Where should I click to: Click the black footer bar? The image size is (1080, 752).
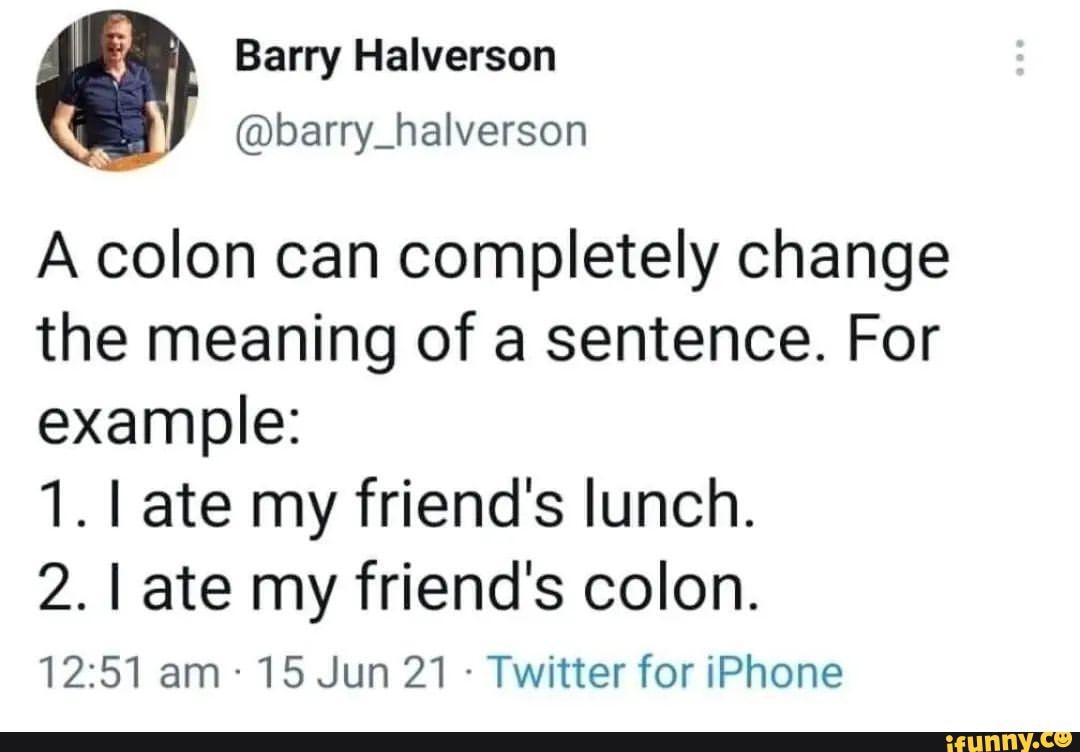point(540,742)
